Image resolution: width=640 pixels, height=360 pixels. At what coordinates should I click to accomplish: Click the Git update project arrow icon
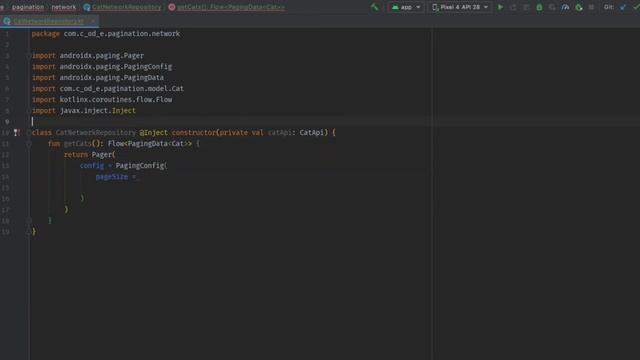pyautogui.click(x=623, y=7)
